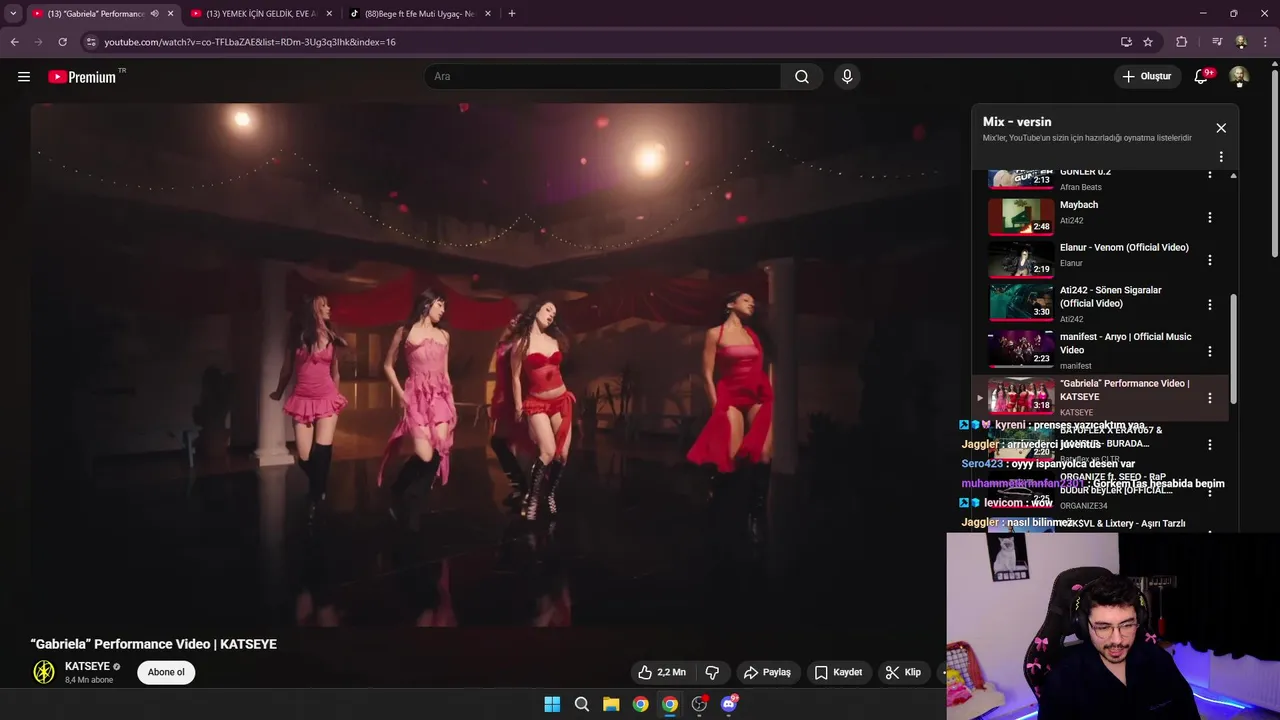Close the Bege ft Efe Muti tab
1280x720 pixels.
[x=488, y=14]
